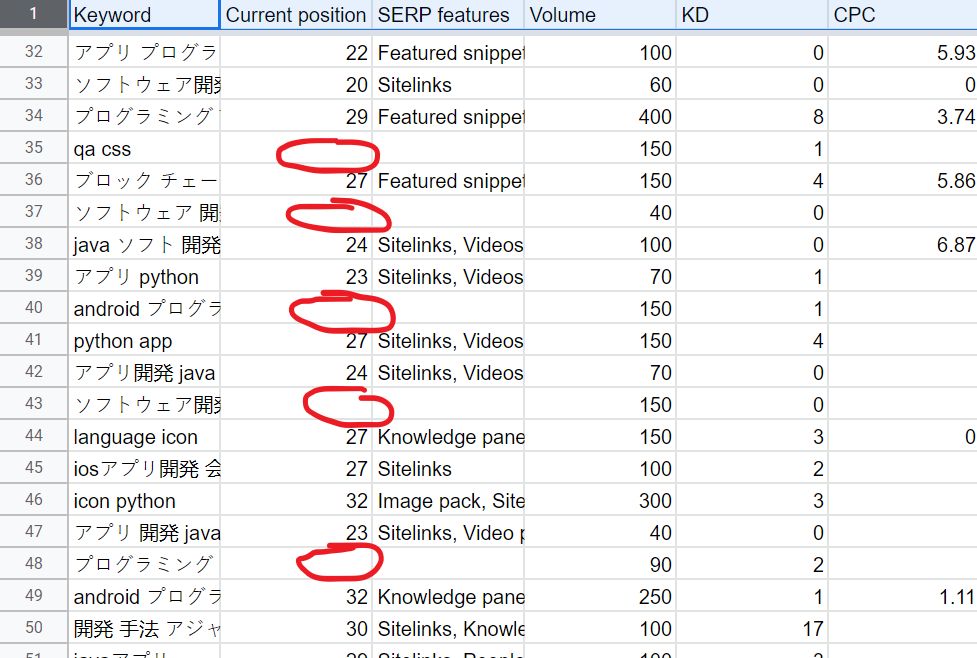Screen dimensions: 977x658
Task: Select row header 50
Action: pyautogui.click(x=34, y=627)
